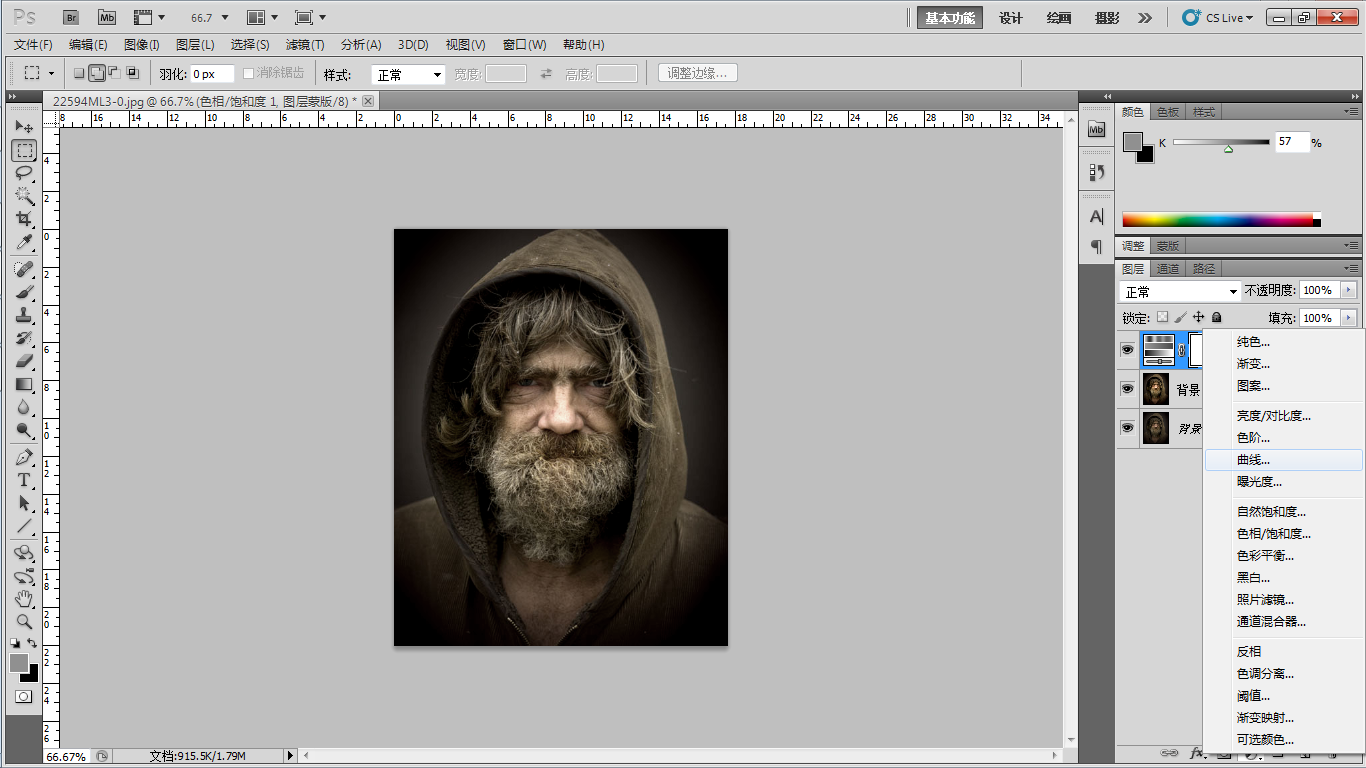1366x768 pixels.
Task: Activate the Eraser tool
Action: point(24,361)
